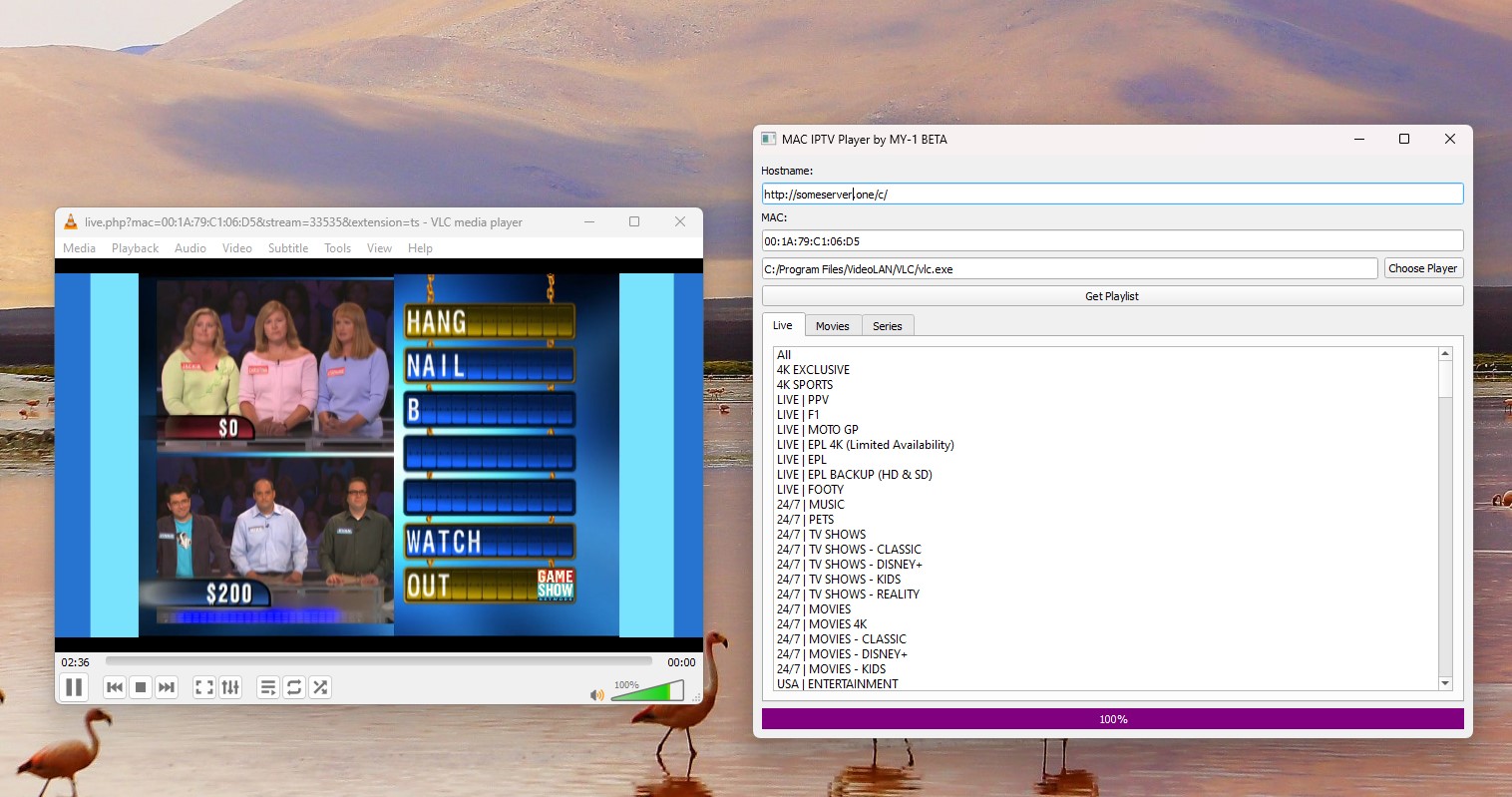Open the Choose Player dialog
The image size is (1512, 797).
[1423, 267]
